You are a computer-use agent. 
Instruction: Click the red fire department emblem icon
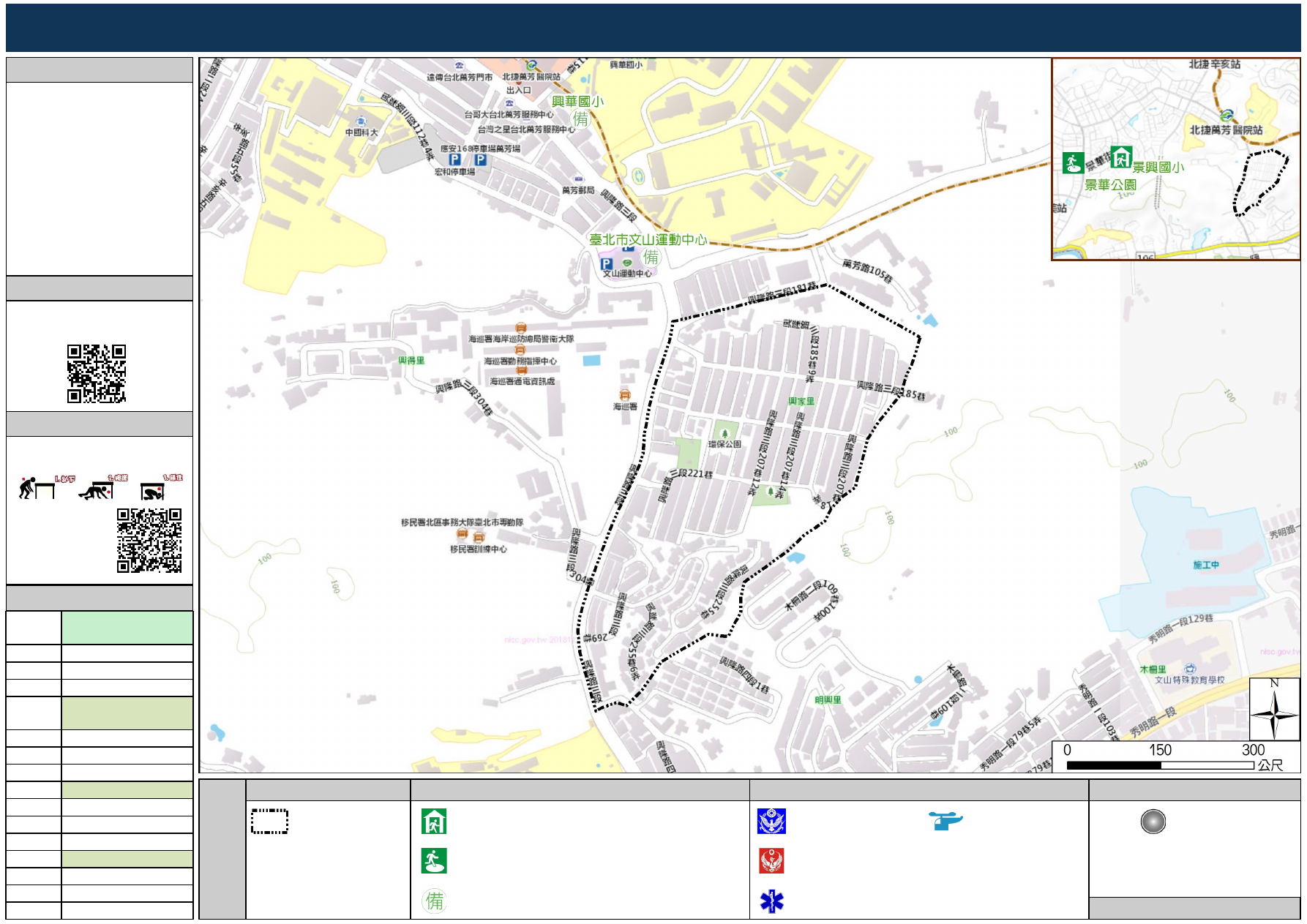coord(771,861)
